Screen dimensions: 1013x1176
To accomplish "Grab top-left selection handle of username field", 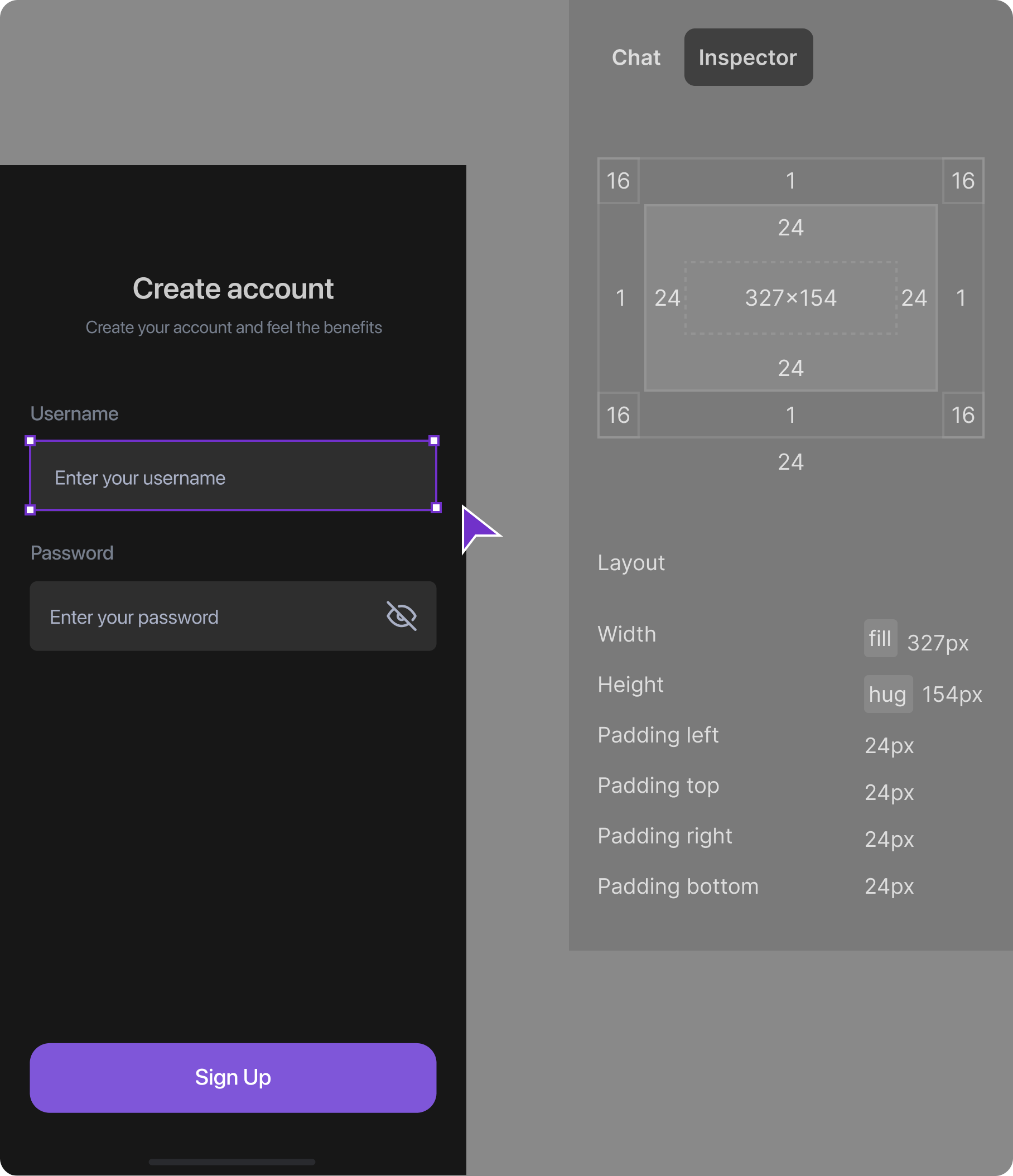I will tap(31, 441).
